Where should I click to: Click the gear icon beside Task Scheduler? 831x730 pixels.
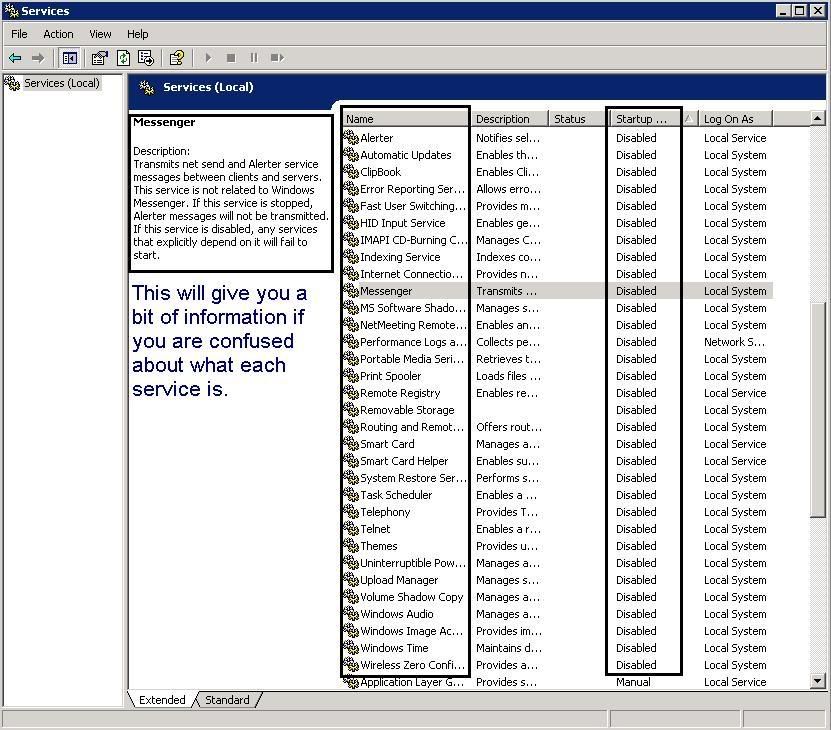351,495
